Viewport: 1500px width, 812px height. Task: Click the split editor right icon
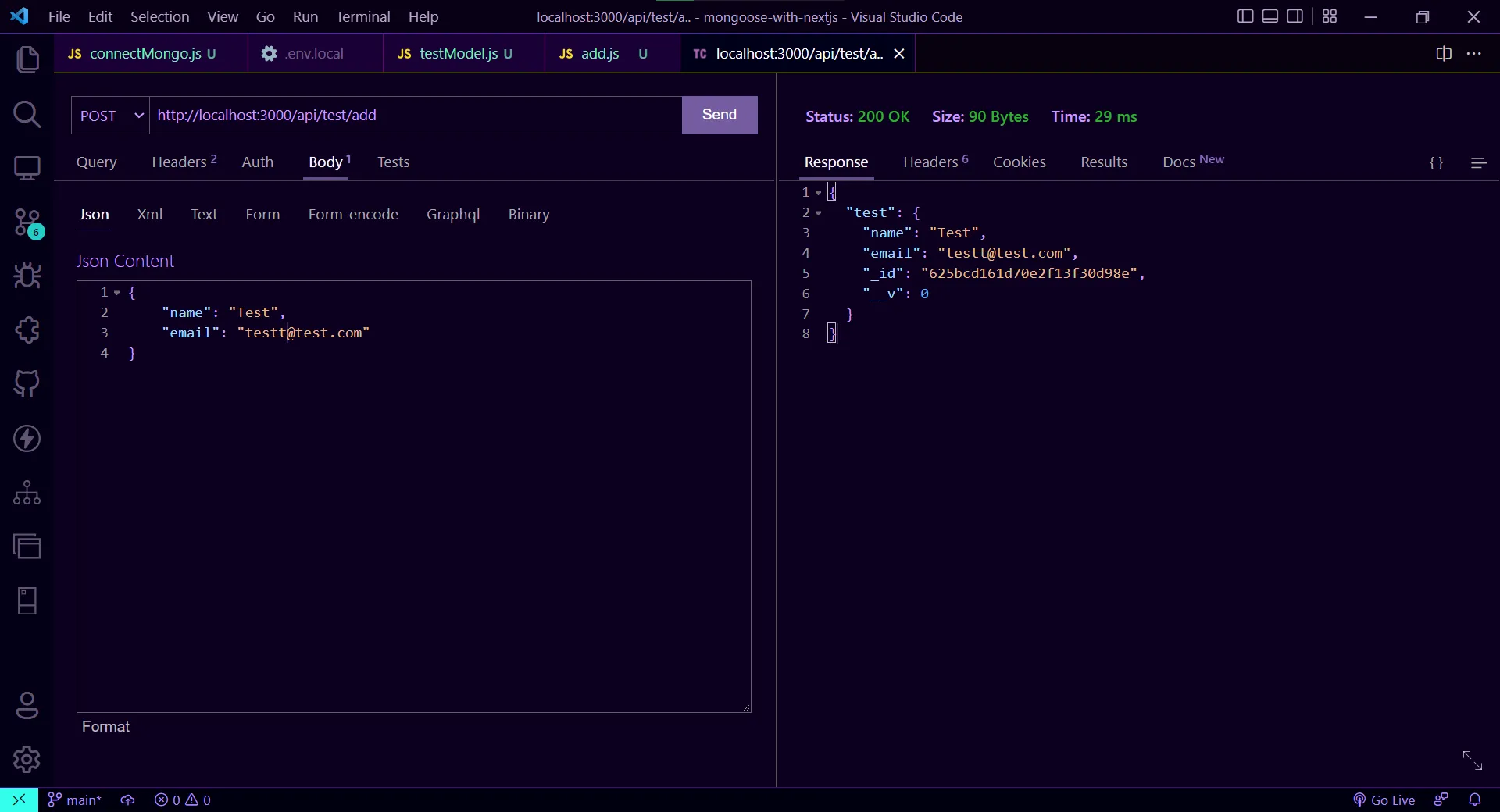pos(1444,53)
